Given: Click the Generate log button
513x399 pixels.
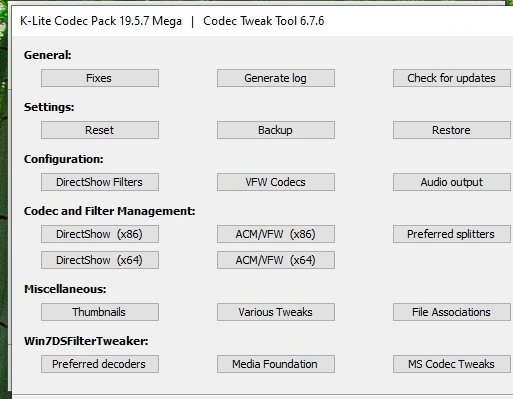Looking at the screenshot, I should (x=276, y=78).
